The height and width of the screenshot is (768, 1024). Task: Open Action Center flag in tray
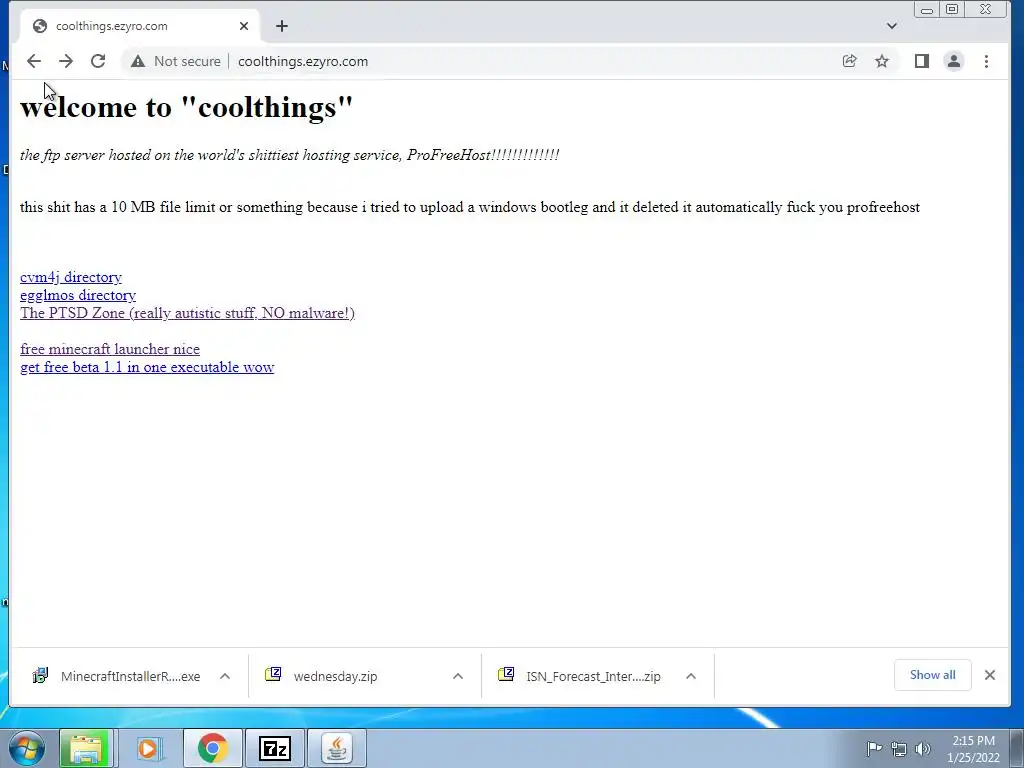874,748
